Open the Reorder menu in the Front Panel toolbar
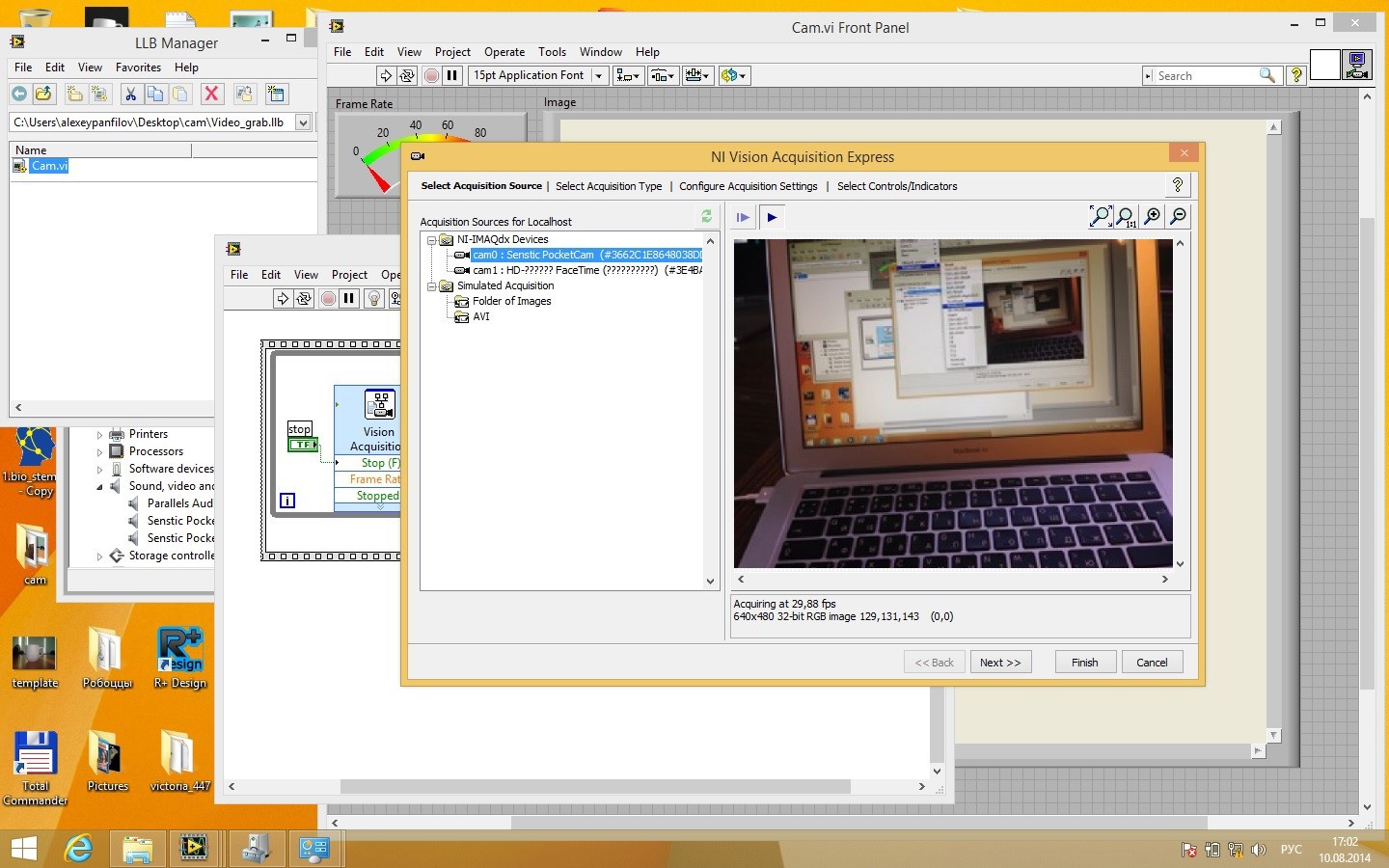This screenshot has width=1389, height=868. 734,75
